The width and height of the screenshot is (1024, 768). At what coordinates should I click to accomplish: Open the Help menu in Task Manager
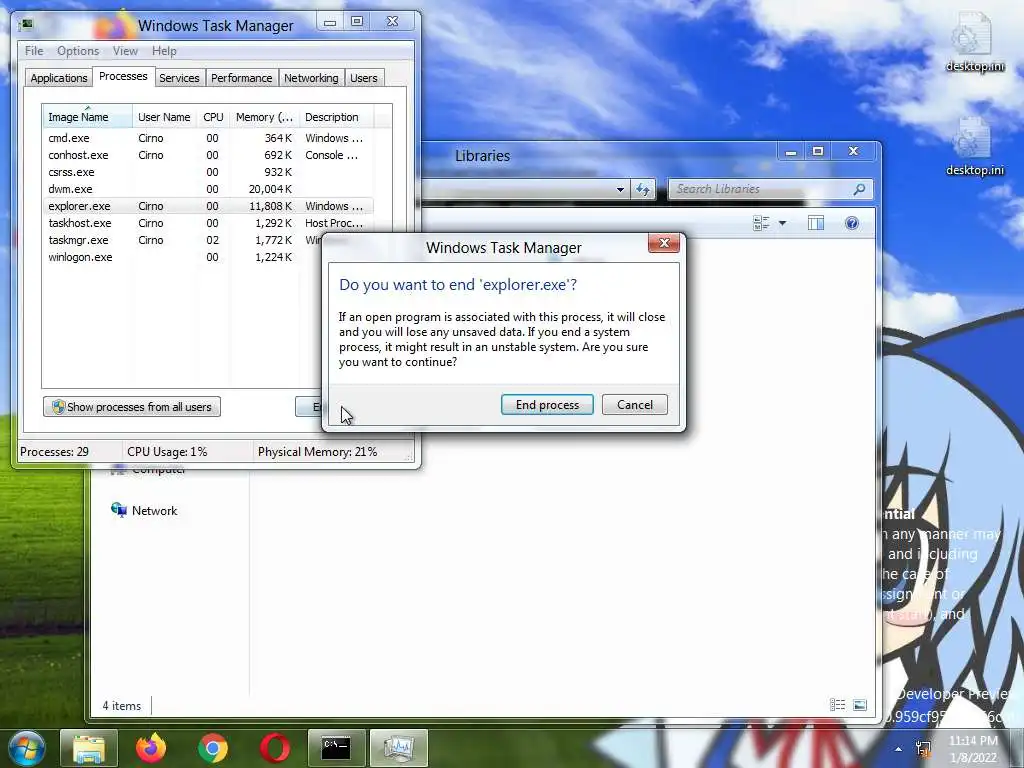tap(164, 51)
